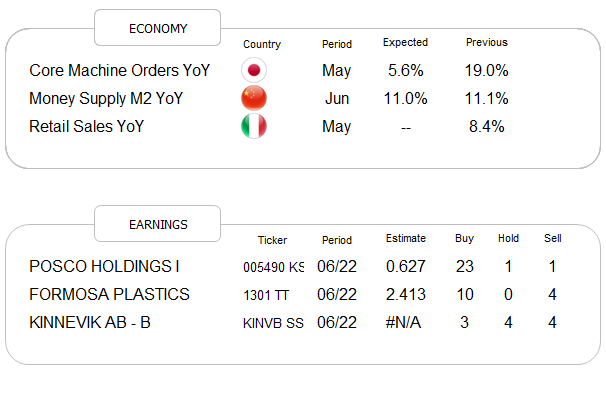606x393 pixels.
Task: Click Sell count 4 for FORMOSA PLASTICS
Action: tap(552, 294)
